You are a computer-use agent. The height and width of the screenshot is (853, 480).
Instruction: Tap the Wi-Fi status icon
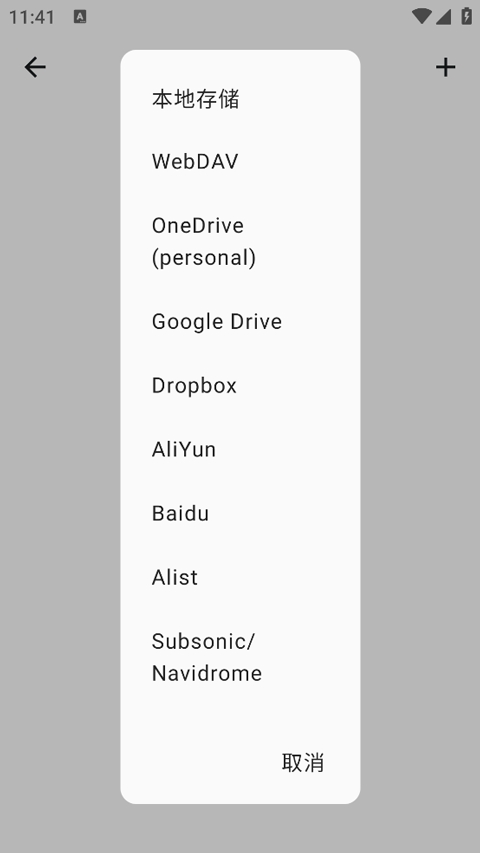421,16
